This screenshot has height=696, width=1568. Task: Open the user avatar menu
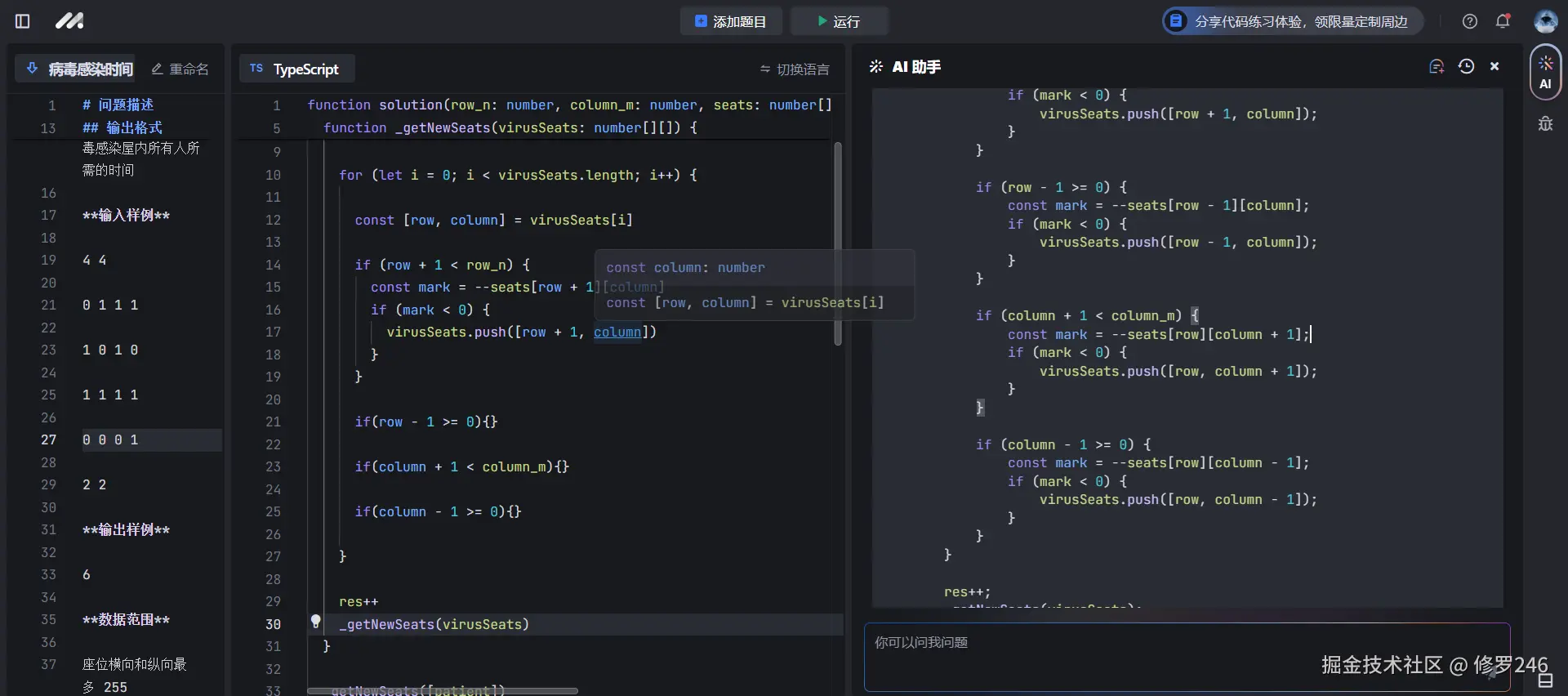tap(1545, 21)
